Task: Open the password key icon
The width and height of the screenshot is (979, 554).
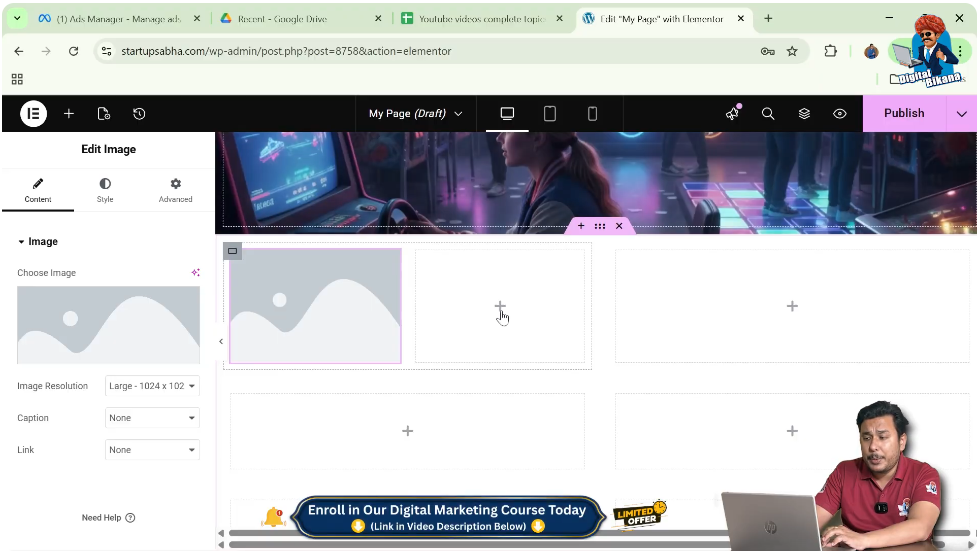Action: [768, 51]
